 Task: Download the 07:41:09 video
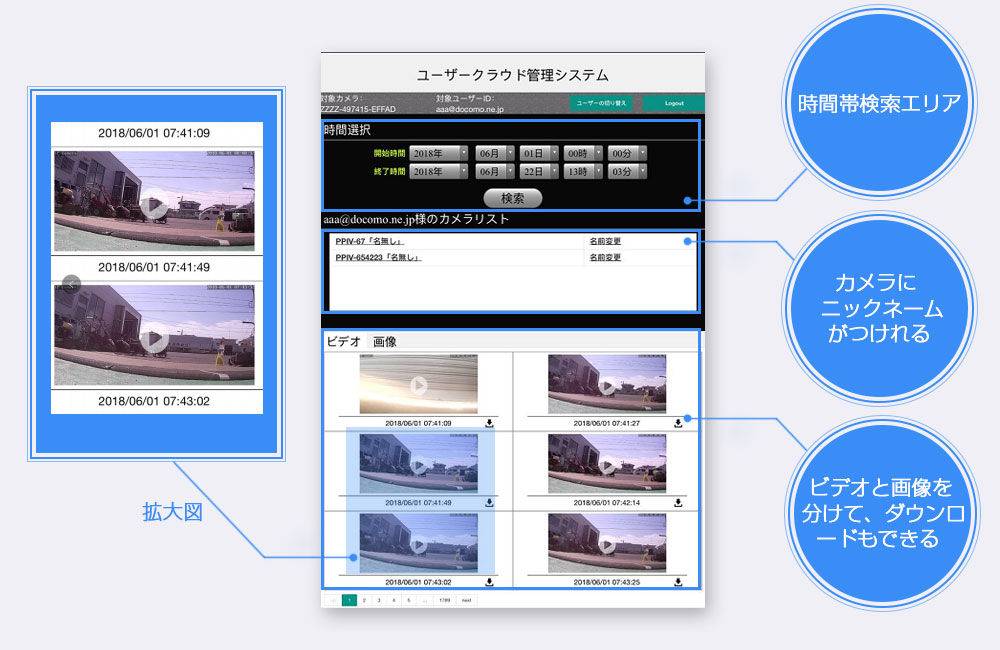pos(489,423)
